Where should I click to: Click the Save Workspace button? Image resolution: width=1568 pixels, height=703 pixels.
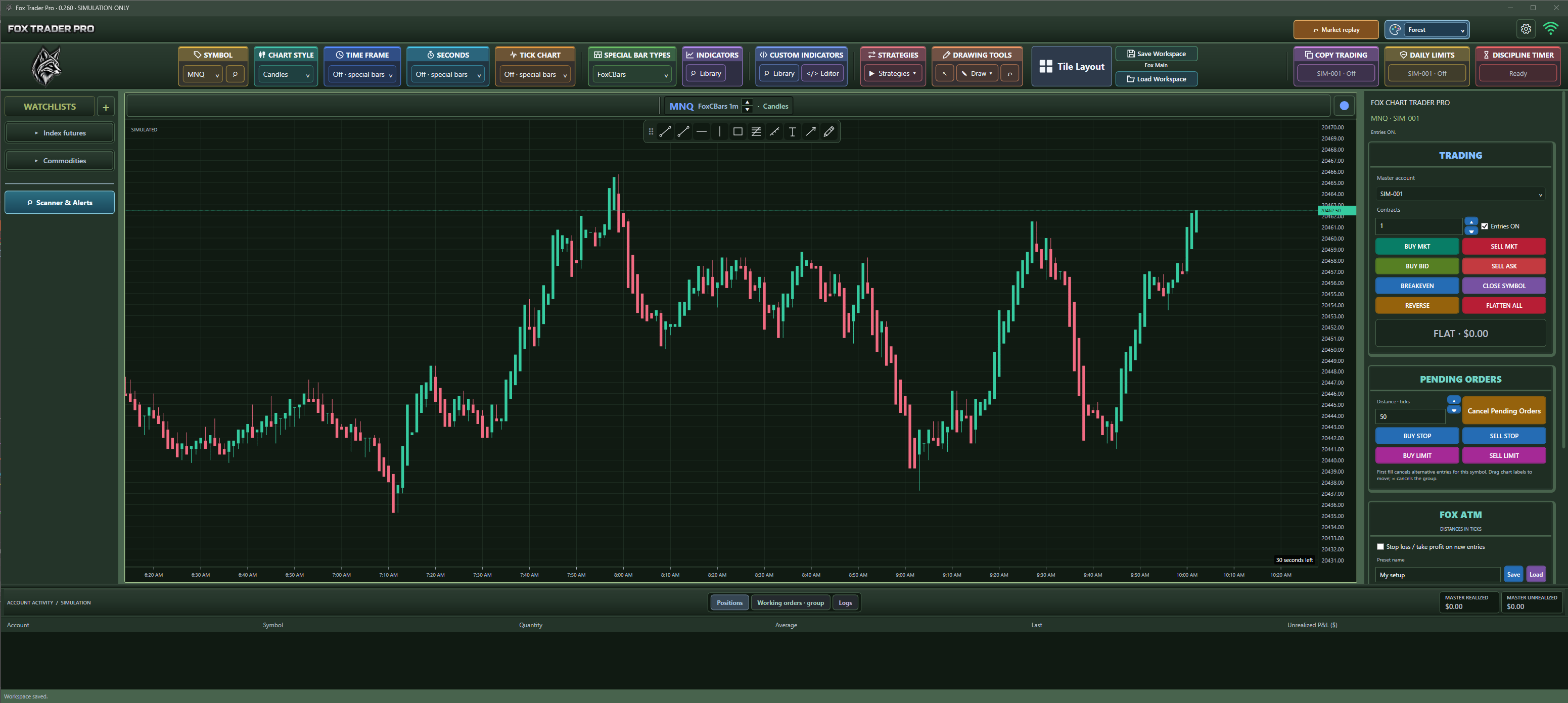pos(1156,54)
